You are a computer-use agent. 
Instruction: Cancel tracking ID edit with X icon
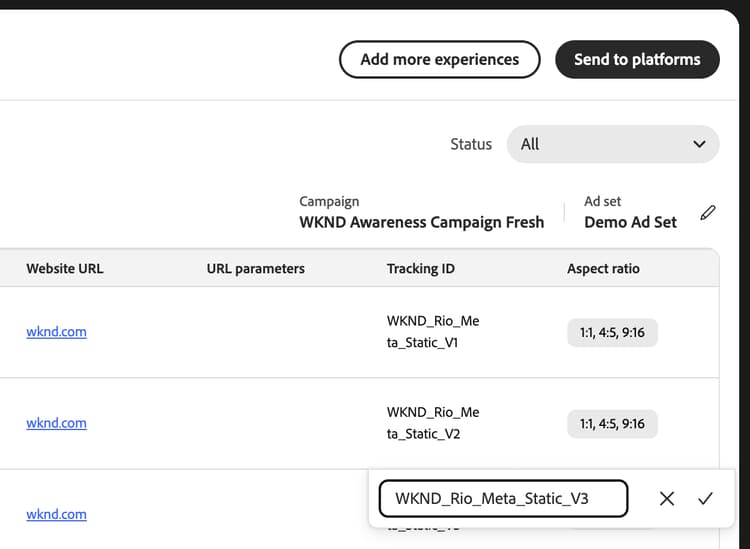pyautogui.click(x=667, y=499)
